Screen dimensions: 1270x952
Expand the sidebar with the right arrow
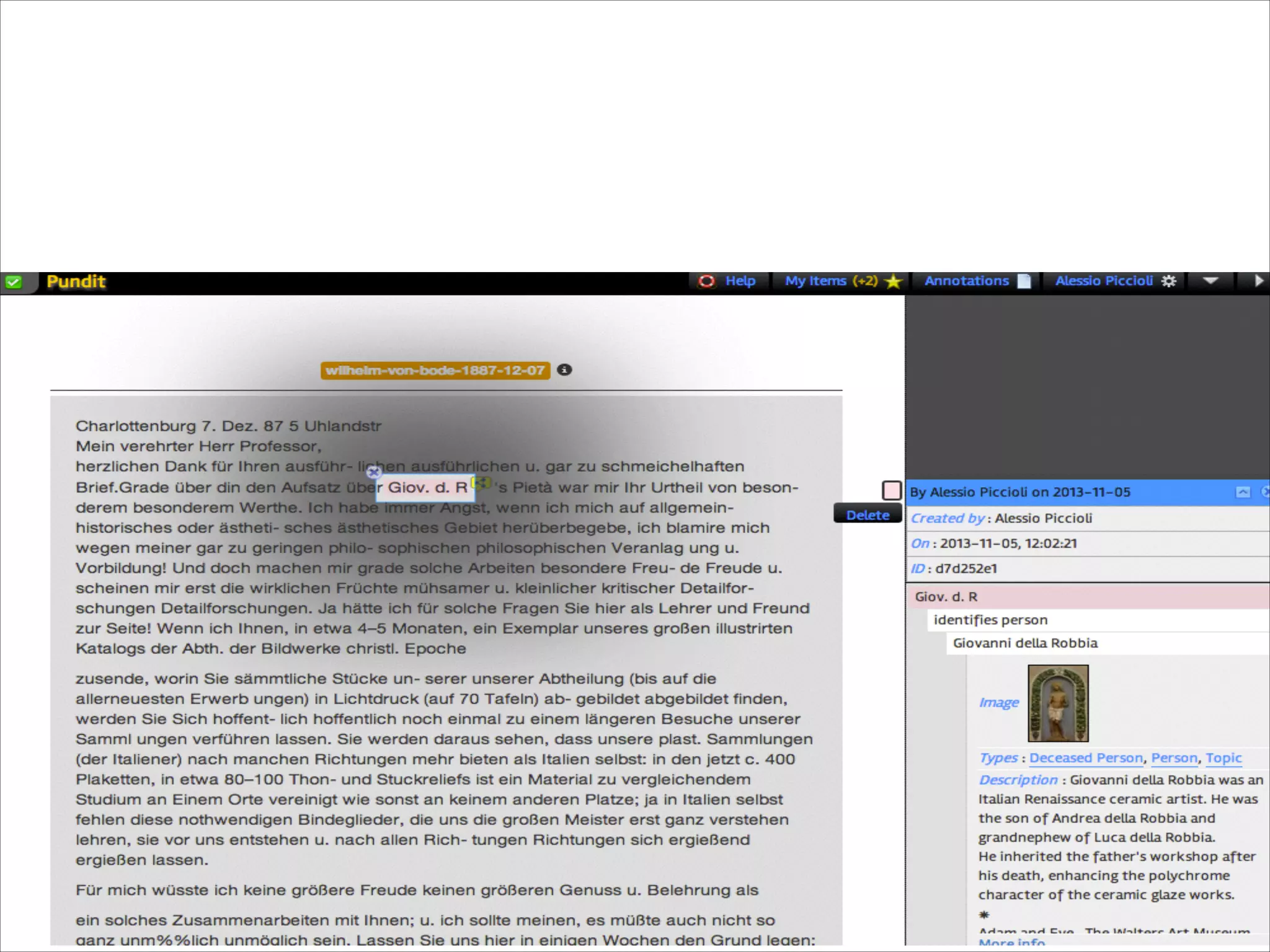click(x=1259, y=281)
